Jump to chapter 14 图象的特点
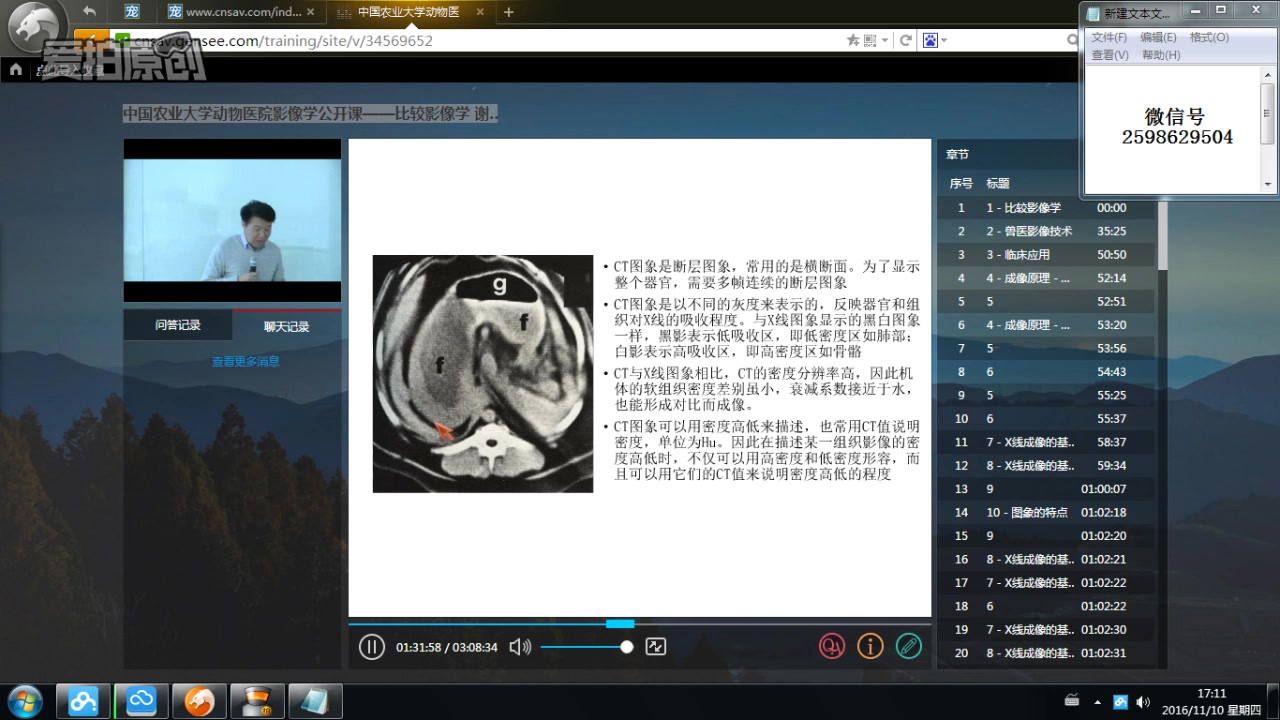 1046,512
